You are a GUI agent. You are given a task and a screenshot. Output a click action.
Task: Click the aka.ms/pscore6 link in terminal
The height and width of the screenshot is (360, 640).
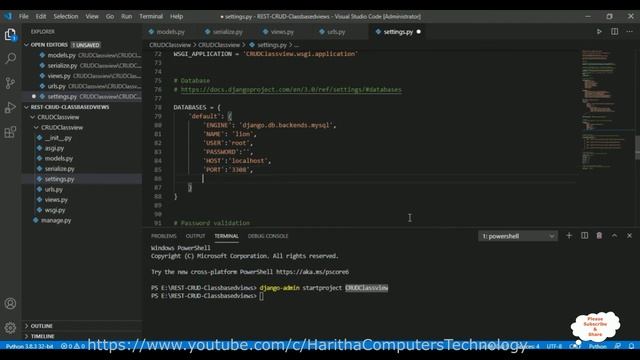click(312, 272)
